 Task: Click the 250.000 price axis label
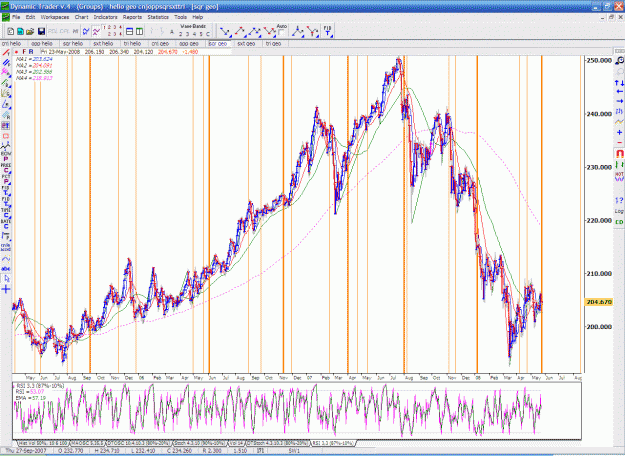tap(599, 60)
